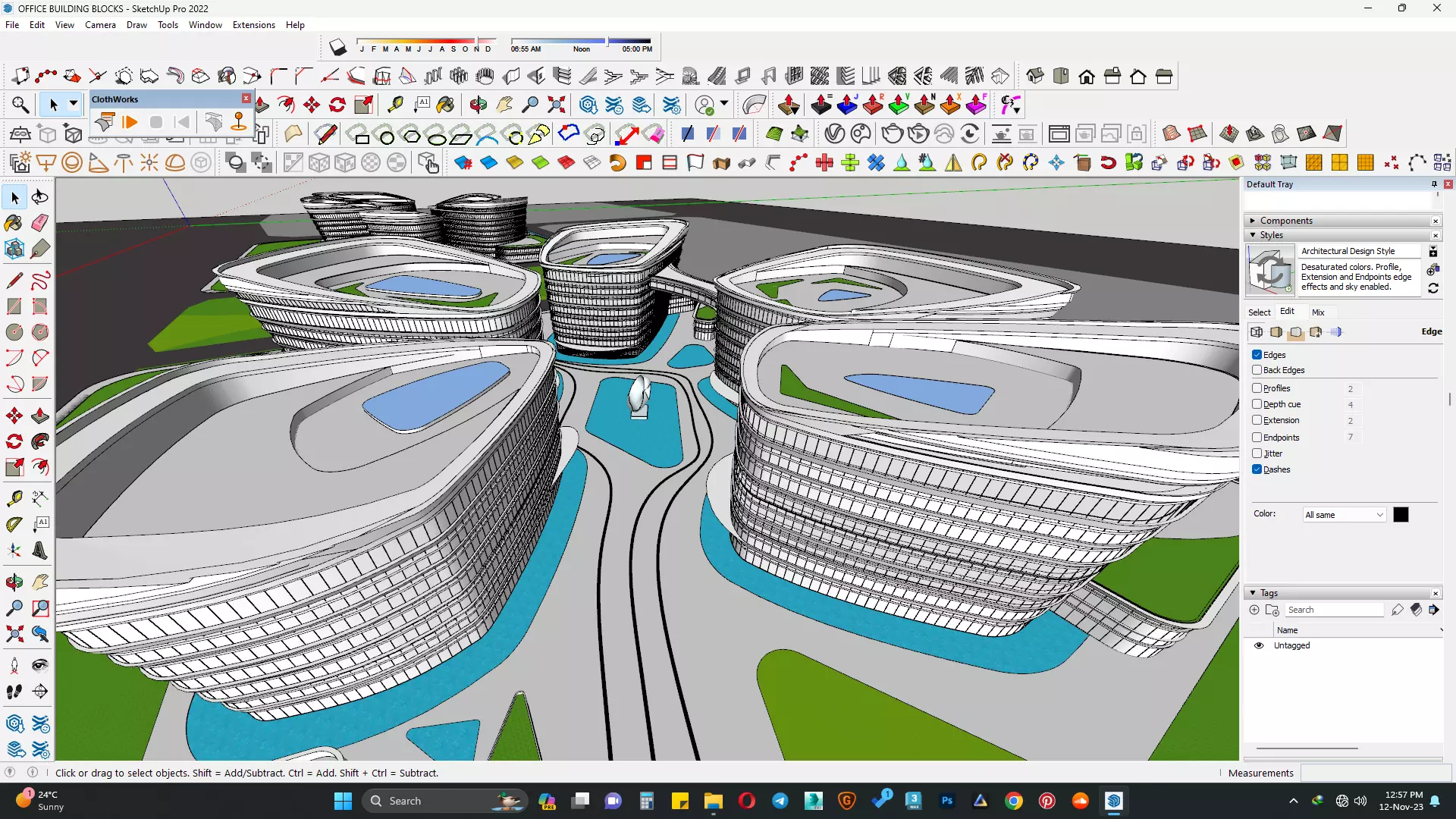Choose the Push/Pull tool
The width and height of the screenshot is (1456, 819).
click(x=40, y=416)
